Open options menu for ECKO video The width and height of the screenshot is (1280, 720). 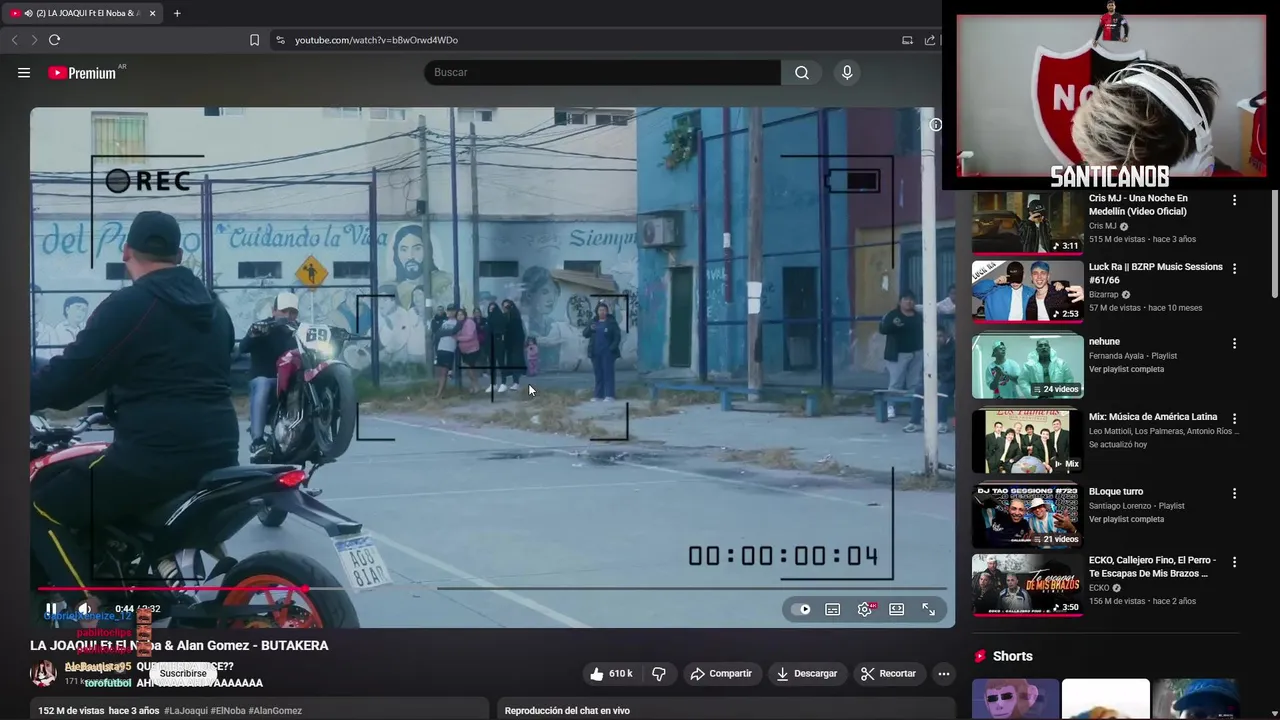click(x=1234, y=562)
